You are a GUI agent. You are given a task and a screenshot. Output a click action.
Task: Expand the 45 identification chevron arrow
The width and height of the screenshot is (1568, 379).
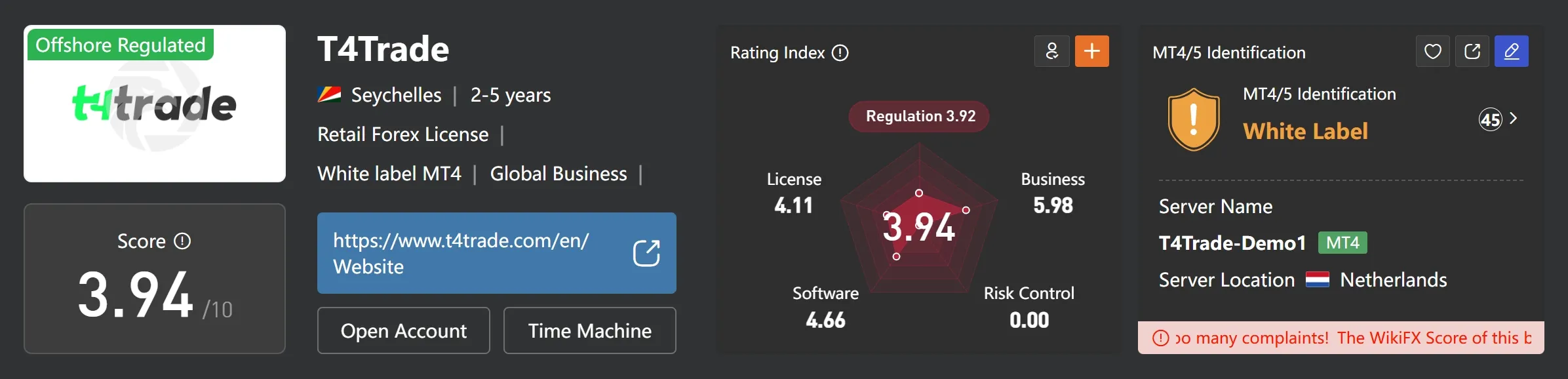[x=1514, y=119]
